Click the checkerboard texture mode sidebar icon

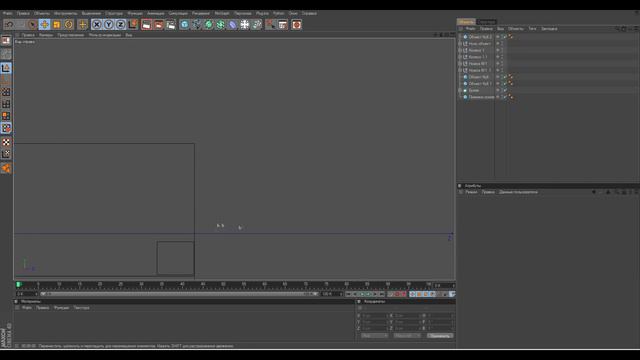point(6,142)
